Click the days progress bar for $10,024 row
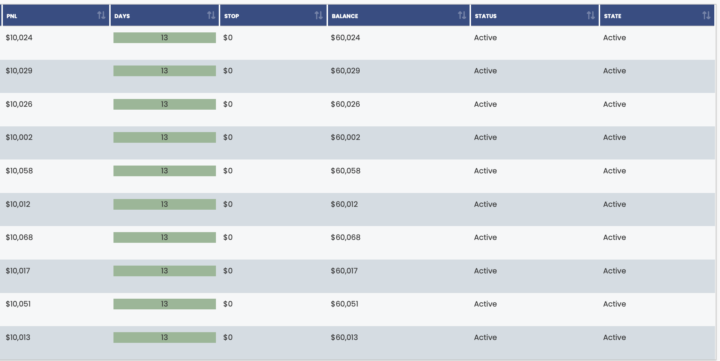Image resolution: width=720 pixels, height=361 pixels. [164, 38]
